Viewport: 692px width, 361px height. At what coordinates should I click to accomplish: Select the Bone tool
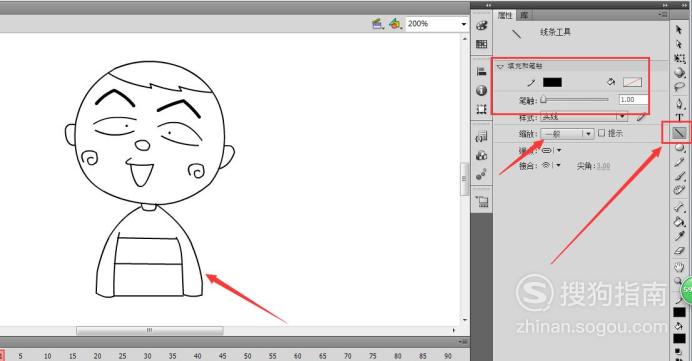[679, 207]
